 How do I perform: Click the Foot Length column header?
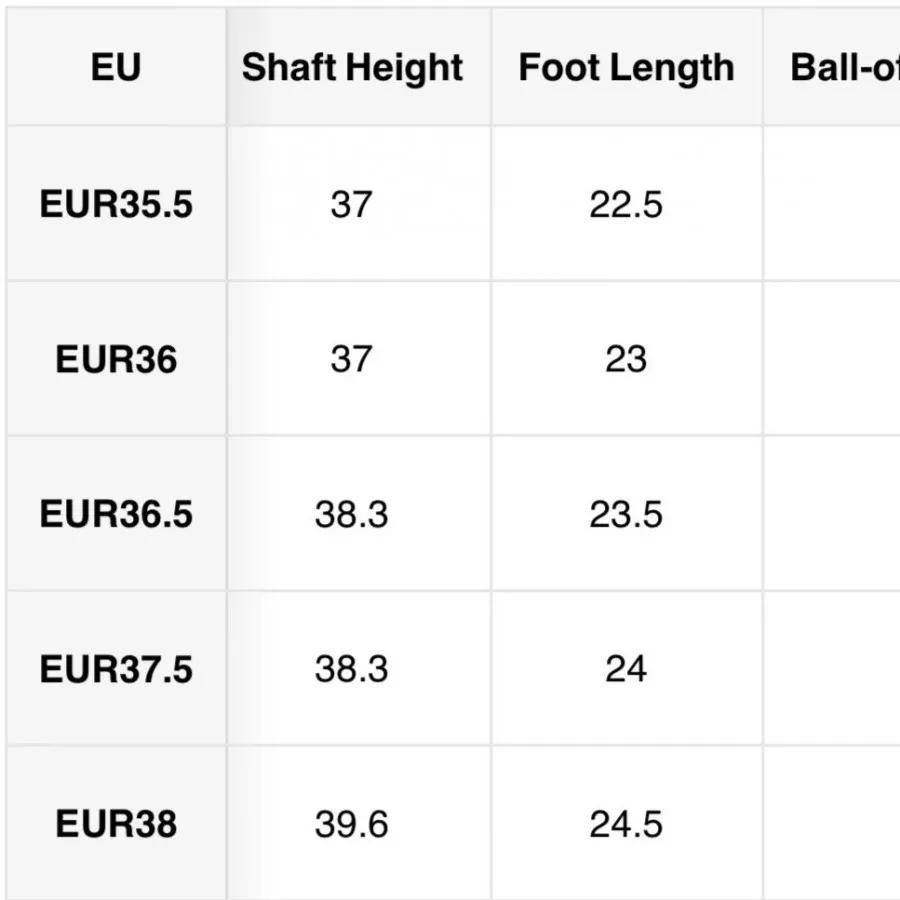(x=626, y=68)
